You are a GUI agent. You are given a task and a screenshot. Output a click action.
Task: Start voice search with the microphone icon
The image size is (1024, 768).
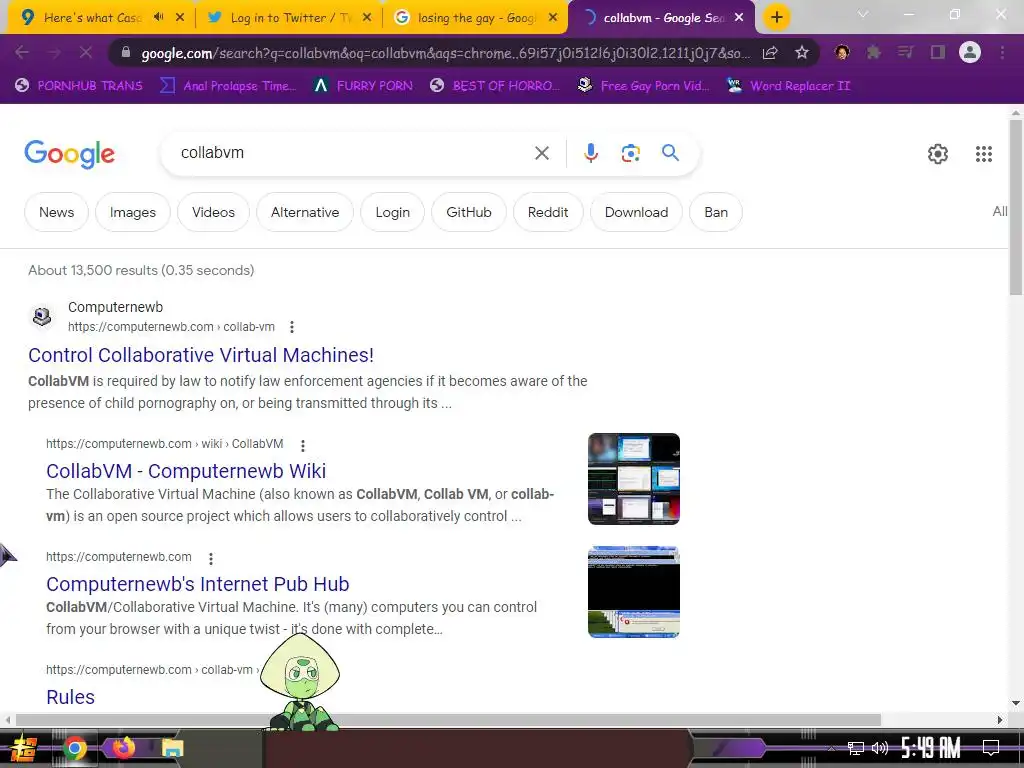click(590, 153)
